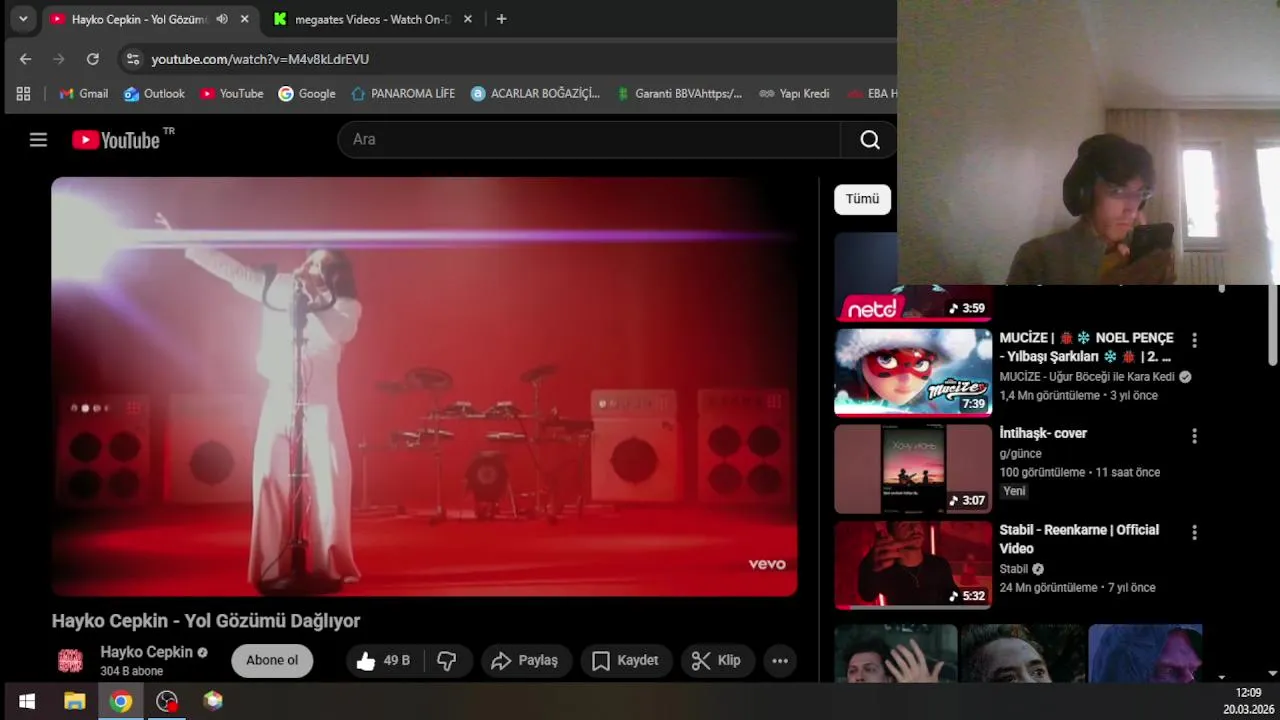The height and width of the screenshot is (720, 1280).
Task: Open the three-dot more actions menu
Action: click(780, 660)
